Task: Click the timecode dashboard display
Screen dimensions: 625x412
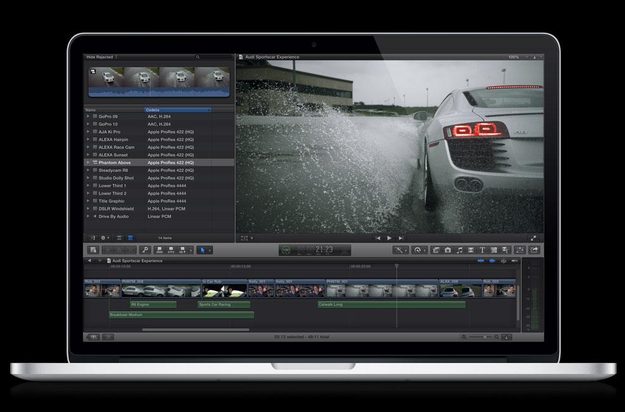Action: (315, 250)
